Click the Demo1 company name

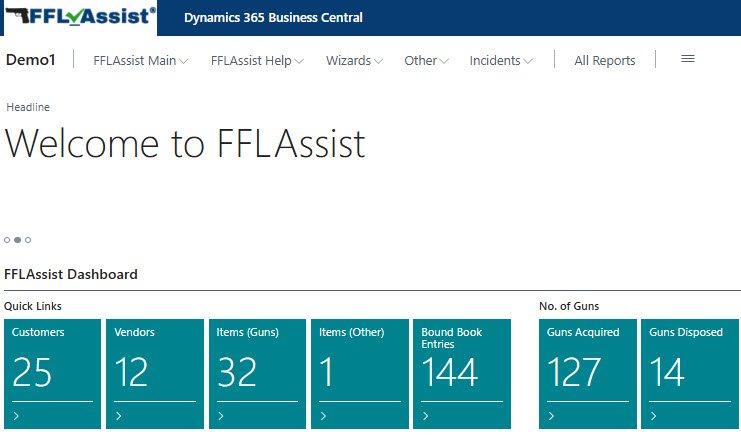coord(31,60)
